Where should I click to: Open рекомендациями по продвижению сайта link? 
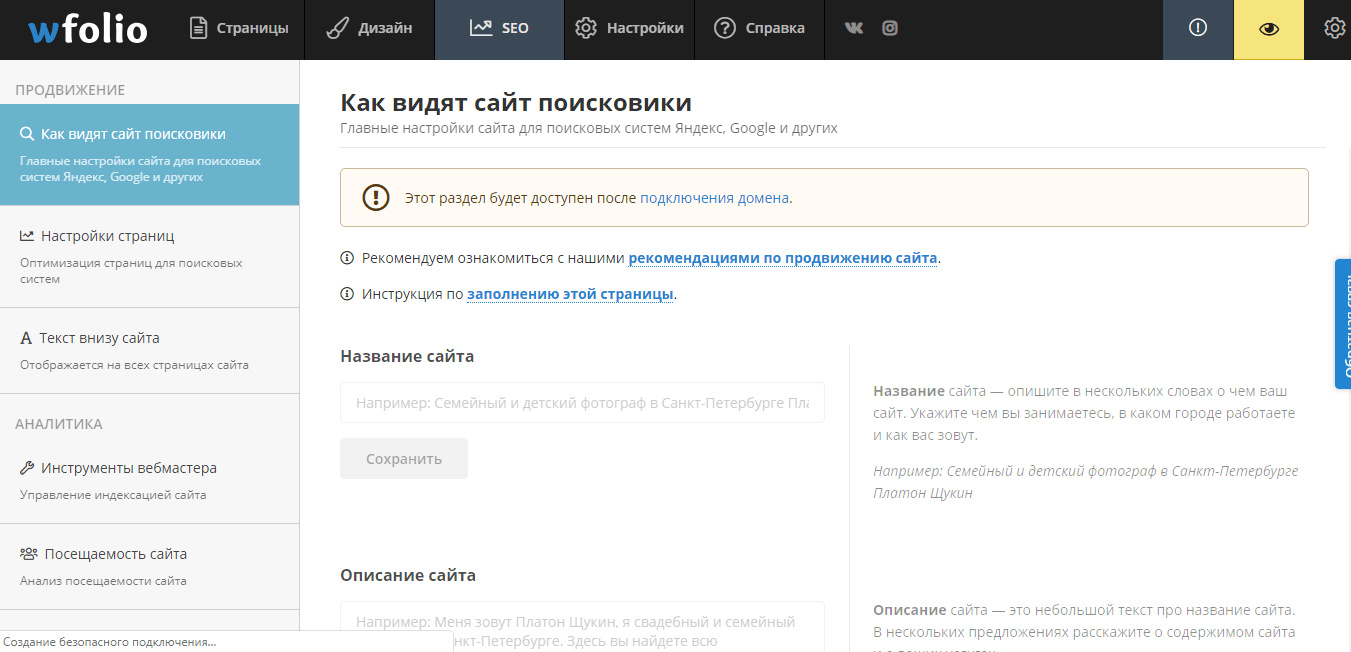pos(782,258)
